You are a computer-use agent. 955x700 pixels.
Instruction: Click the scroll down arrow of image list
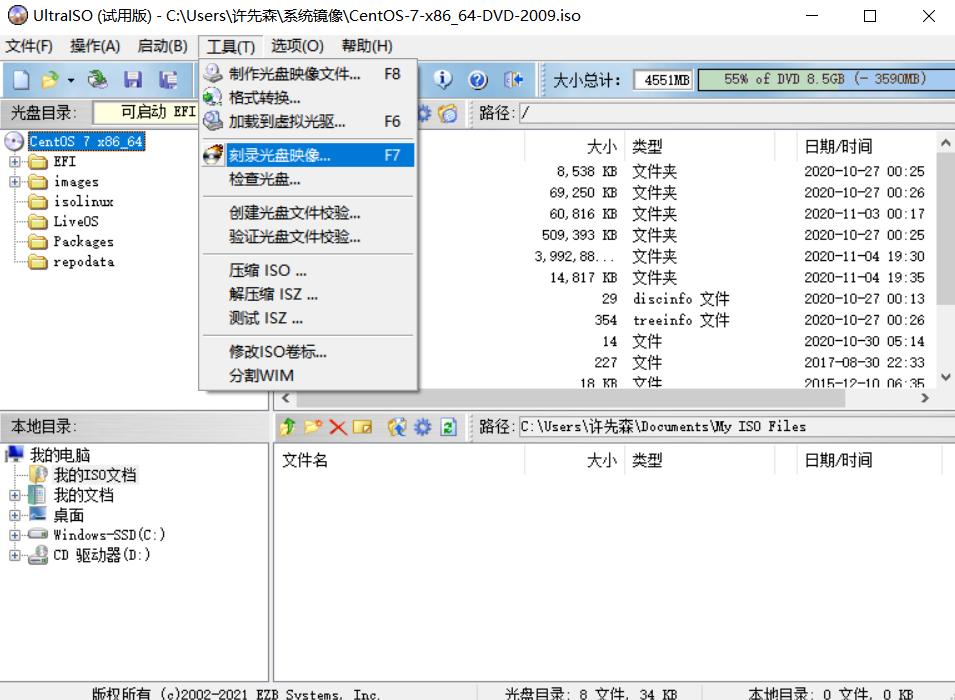tap(946, 378)
